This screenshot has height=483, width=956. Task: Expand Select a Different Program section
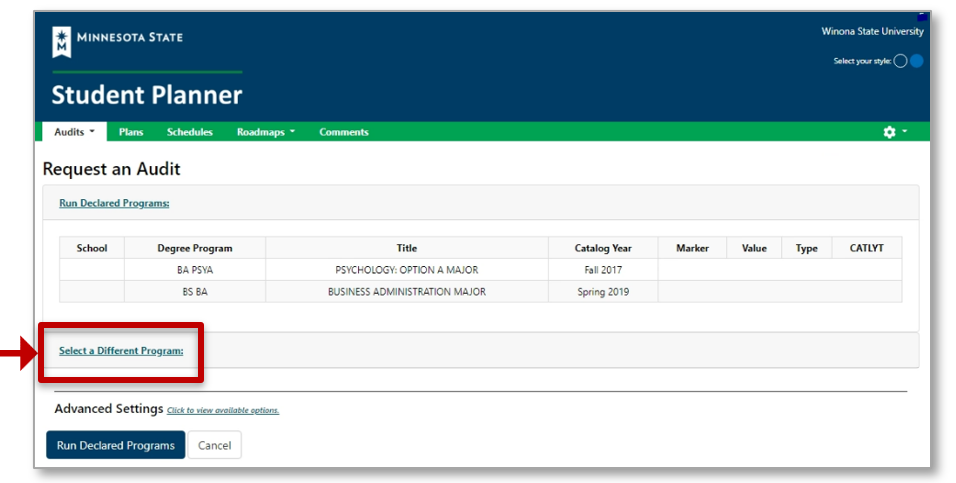[121, 351]
